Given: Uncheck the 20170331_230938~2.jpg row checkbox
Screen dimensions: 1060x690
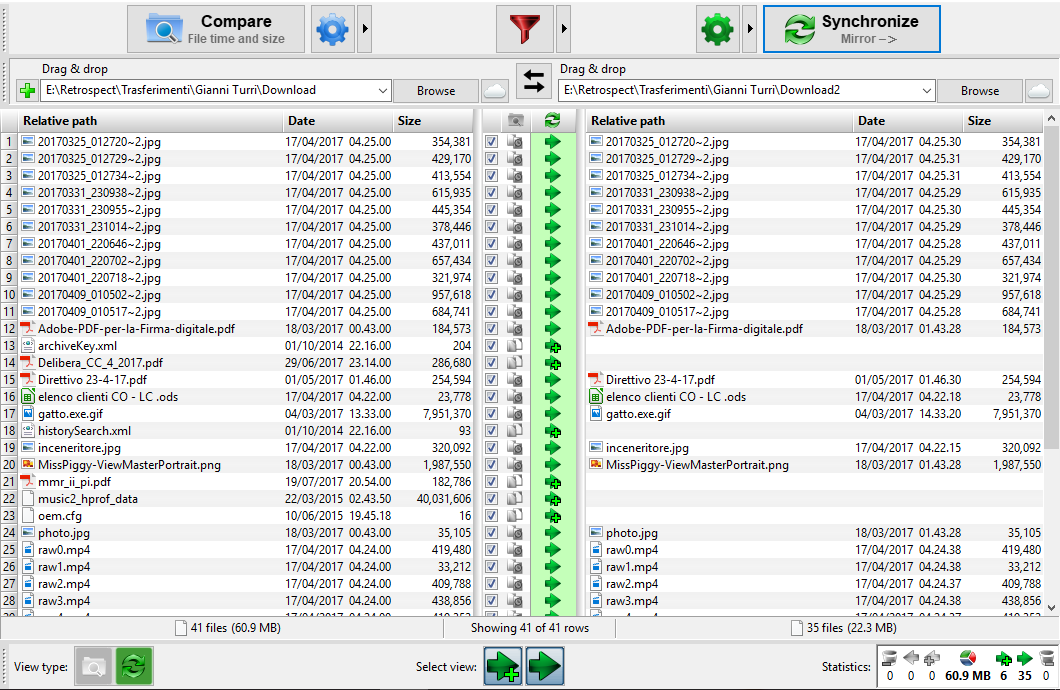Looking at the screenshot, I should coord(491,193).
